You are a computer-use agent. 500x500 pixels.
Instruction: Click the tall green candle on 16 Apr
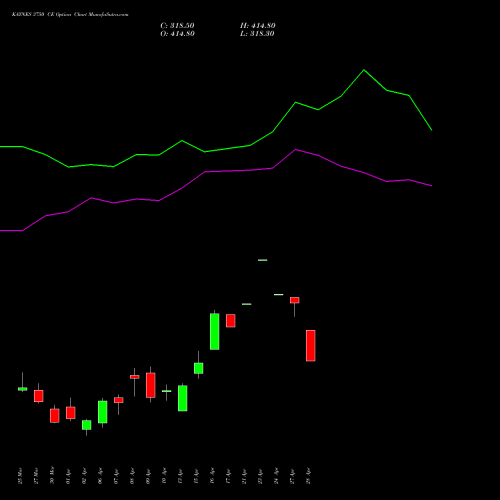point(215,331)
